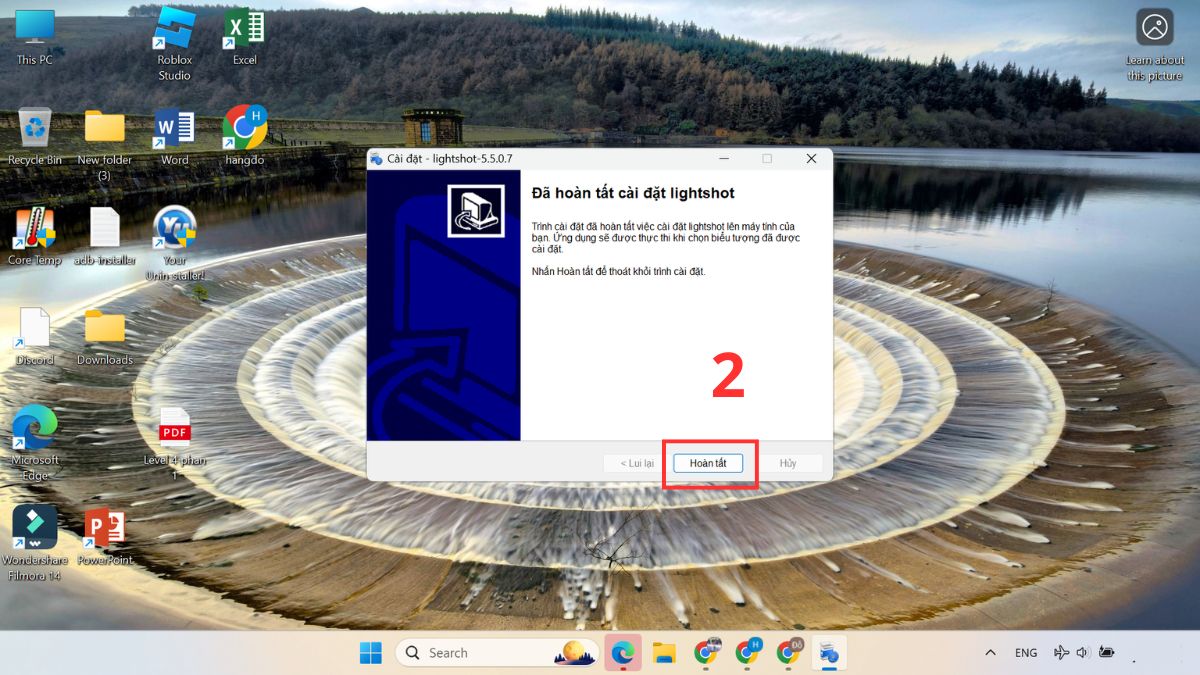Image resolution: width=1200 pixels, height=675 pixels.
Task: Click the airplane mode tray icon
Action: [1061, 653]
